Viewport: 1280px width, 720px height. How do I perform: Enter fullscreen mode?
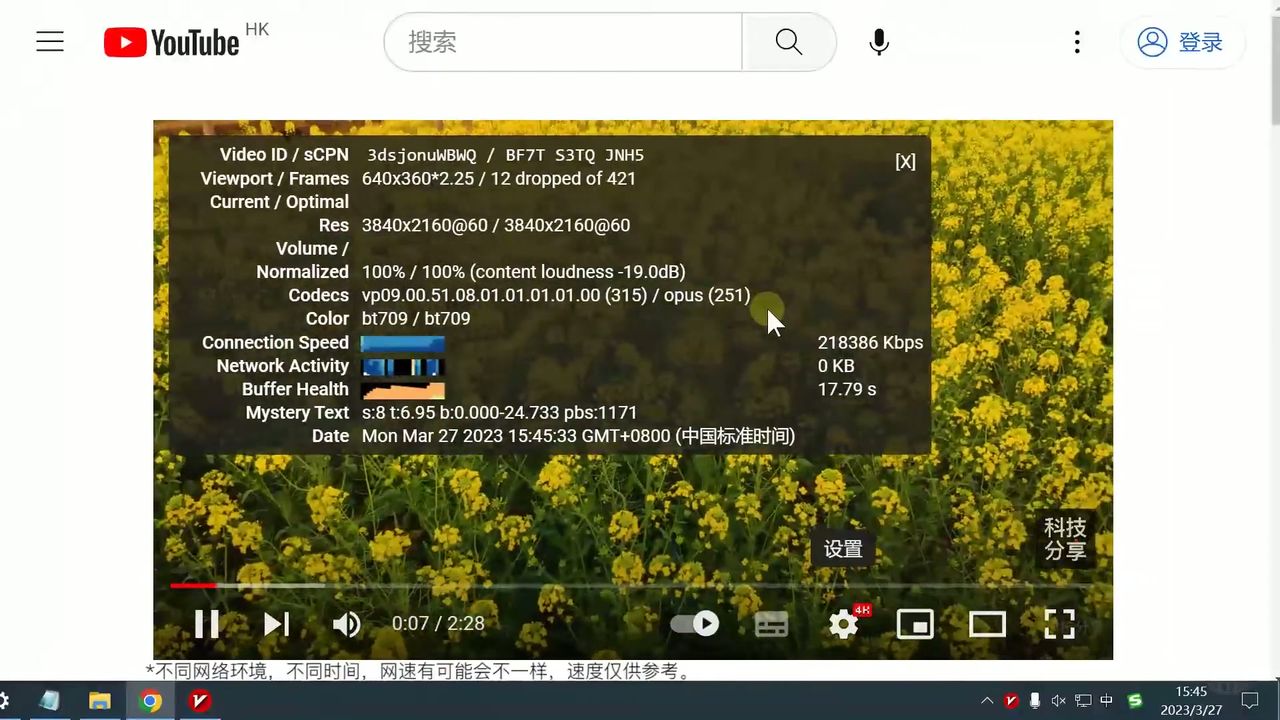point(1059,623)
